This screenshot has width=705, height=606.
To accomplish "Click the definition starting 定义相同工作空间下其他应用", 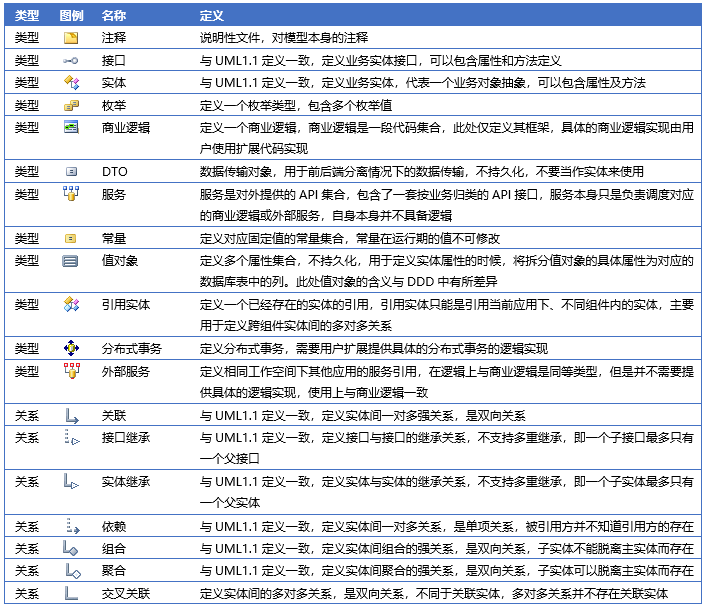I will (446, 382).
